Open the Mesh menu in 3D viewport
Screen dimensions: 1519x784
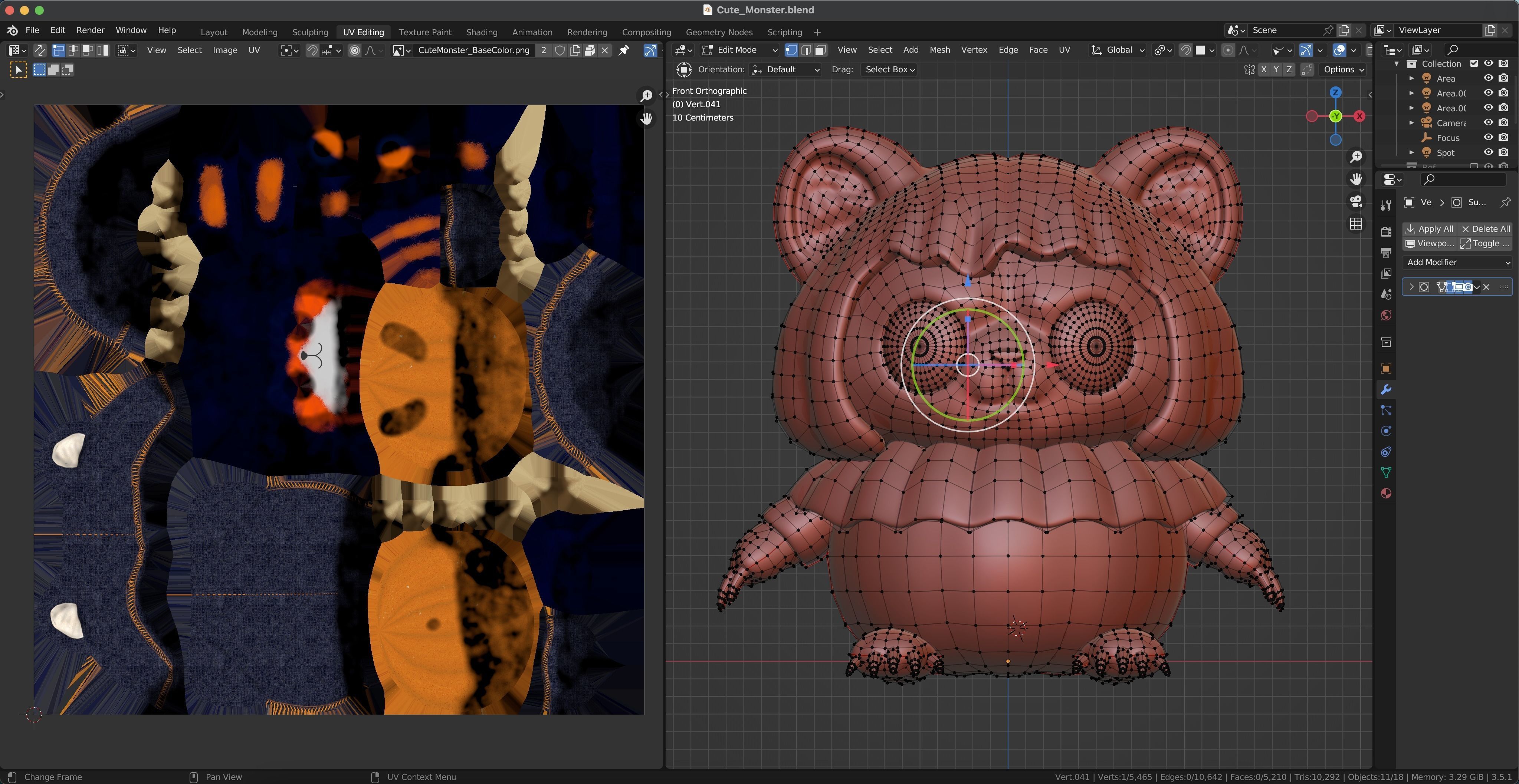[939, 50]
